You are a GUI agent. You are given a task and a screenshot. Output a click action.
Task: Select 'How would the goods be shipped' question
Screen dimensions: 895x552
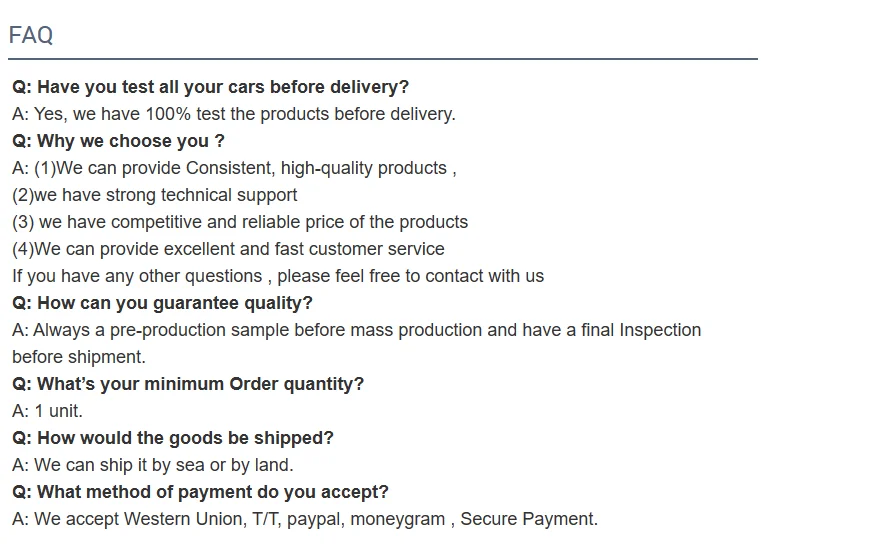pos(173,438)
